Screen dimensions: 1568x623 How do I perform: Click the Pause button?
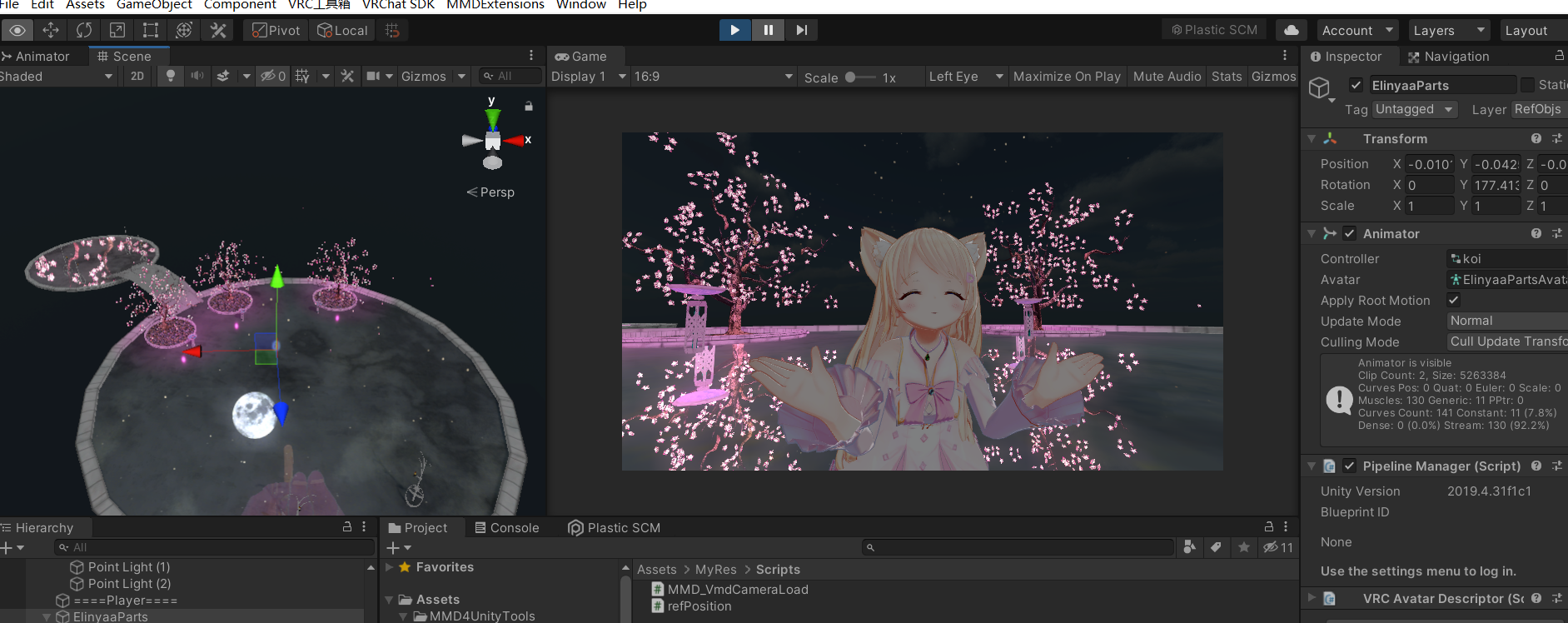tap(768, 30)
